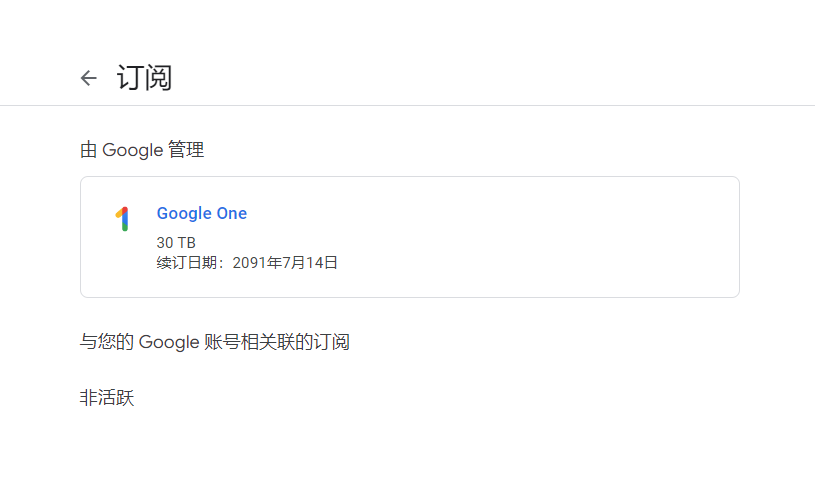Click the 管理 text in the first heading
815x498 pixels.
(x=186, y=150)
